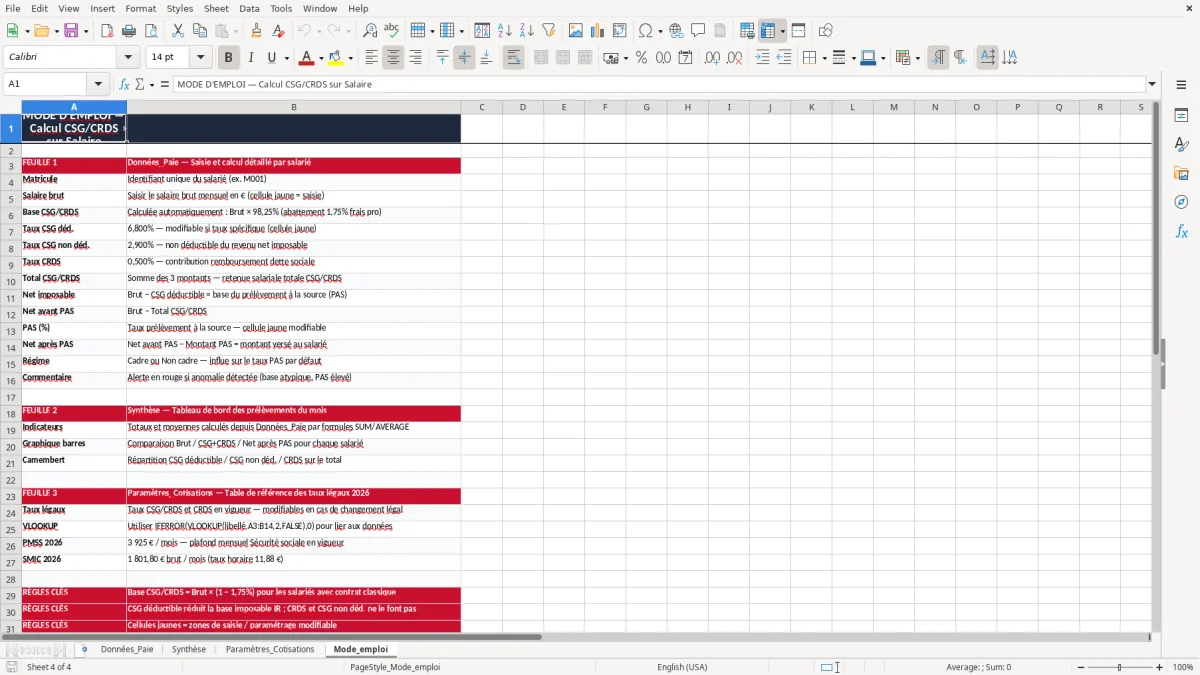1200x675 pixels.
Task: Copy the selection to clipboard
Action: [x=200, y=31]
